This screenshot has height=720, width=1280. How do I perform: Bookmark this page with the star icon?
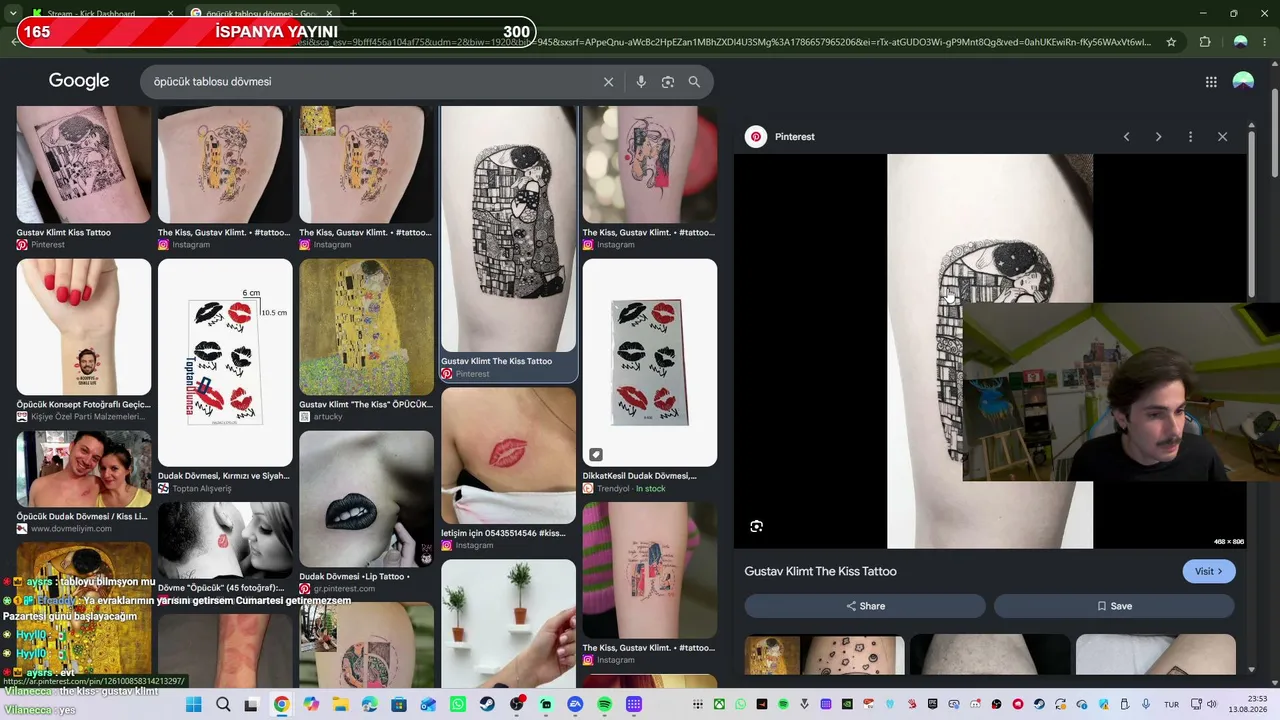pyautogui.click(x=1171, y=42)
